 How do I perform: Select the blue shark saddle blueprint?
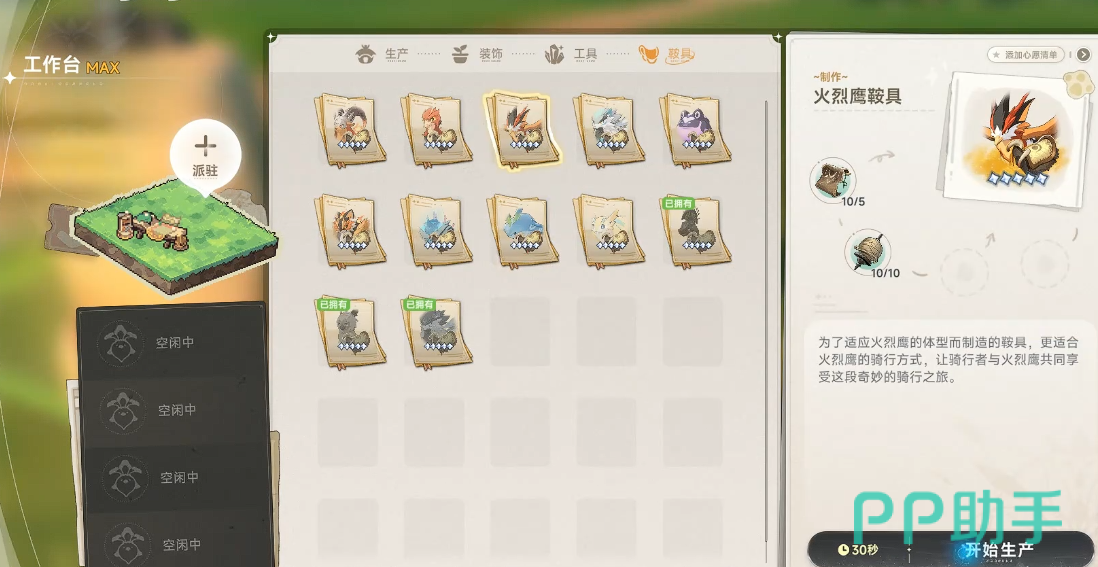[x=522, y=231]
